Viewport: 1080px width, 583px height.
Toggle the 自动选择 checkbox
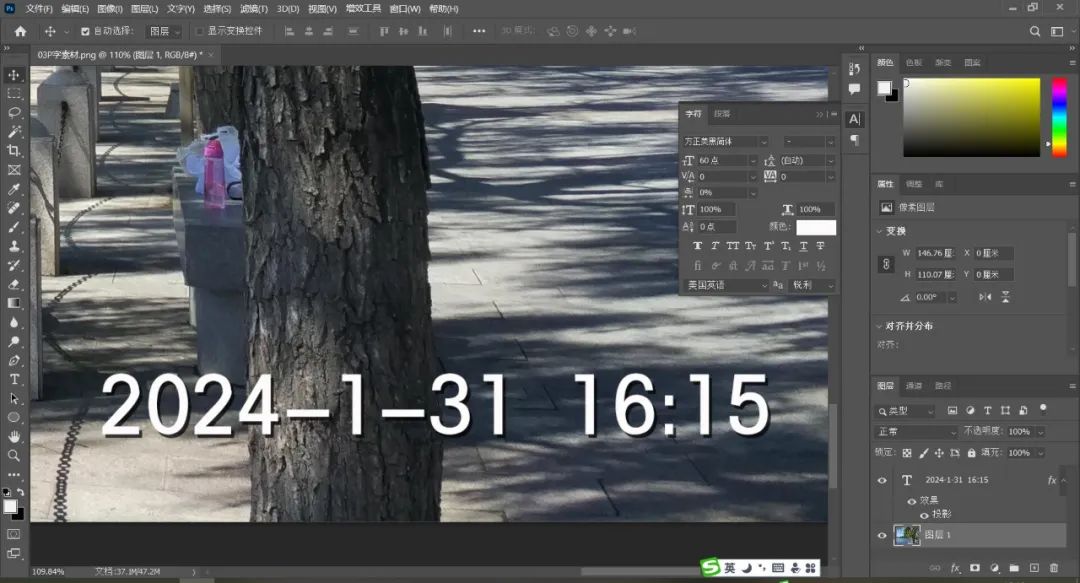(x=85, y=32)
